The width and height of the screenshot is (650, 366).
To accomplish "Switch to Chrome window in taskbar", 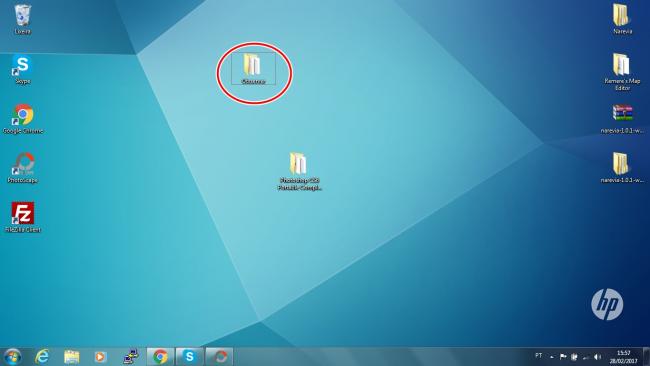I will [160, 356].
